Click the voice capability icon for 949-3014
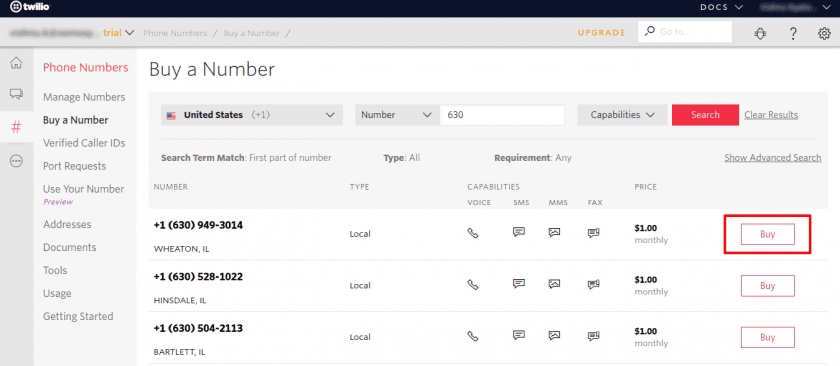The image size is (840, 366). (472, 233)
